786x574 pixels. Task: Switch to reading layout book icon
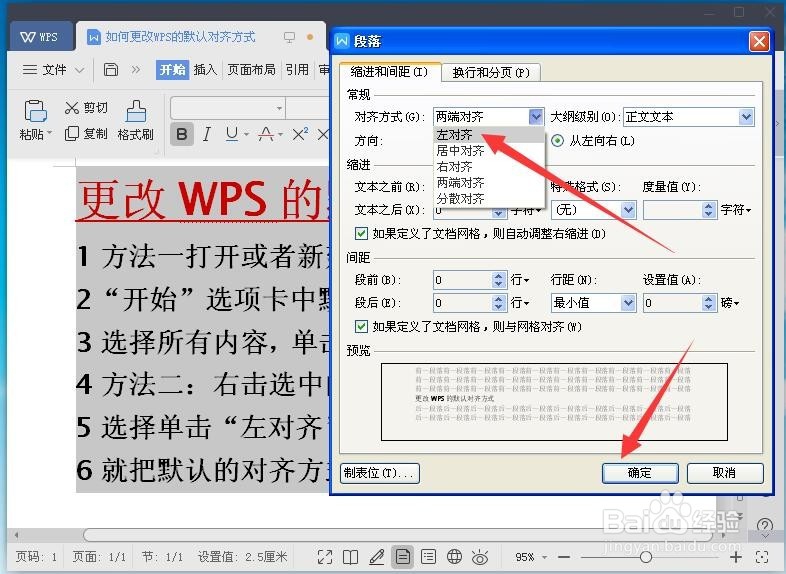[x=350, y=557]
